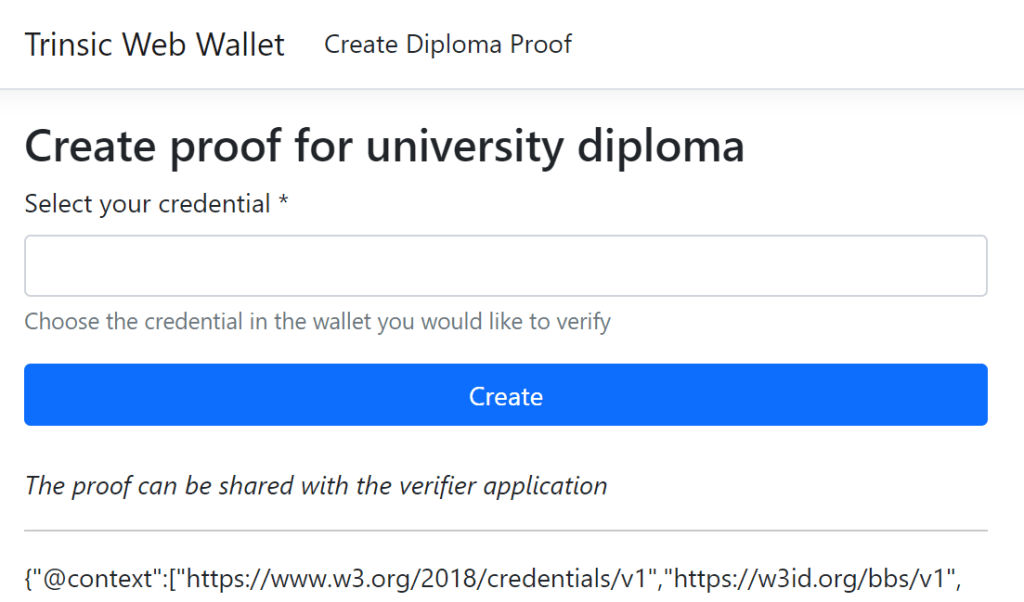The image size is (1024, 602).
Task: Go to Create Diploma Proof page
Action: (448, 45)
